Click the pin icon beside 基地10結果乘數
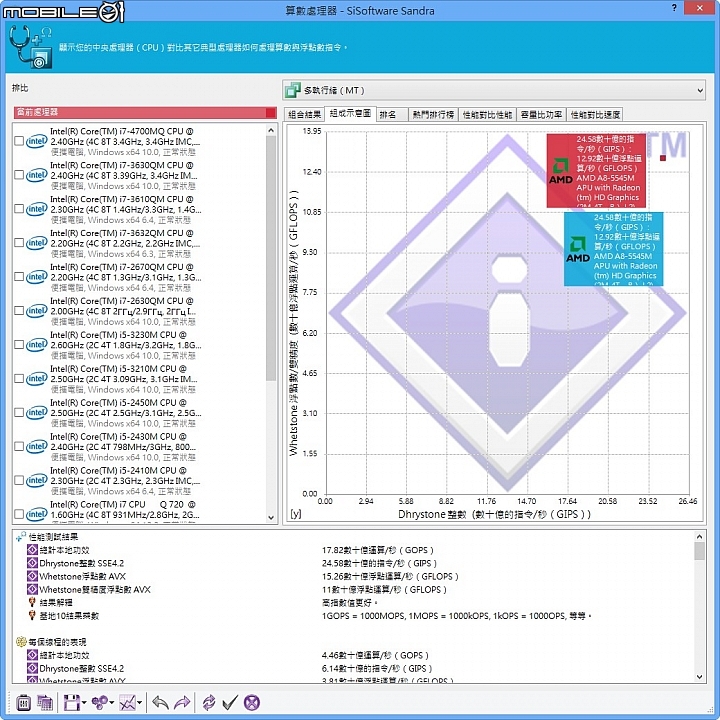This screenshot has width=720, height=720. pyautogui.click(x=32, y=615)
